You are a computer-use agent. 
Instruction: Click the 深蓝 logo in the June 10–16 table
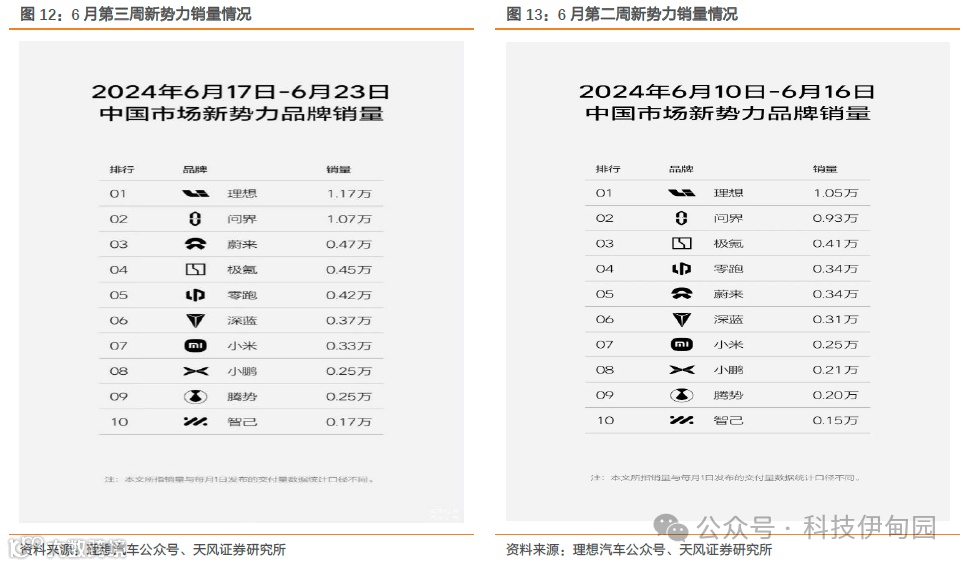681,319
